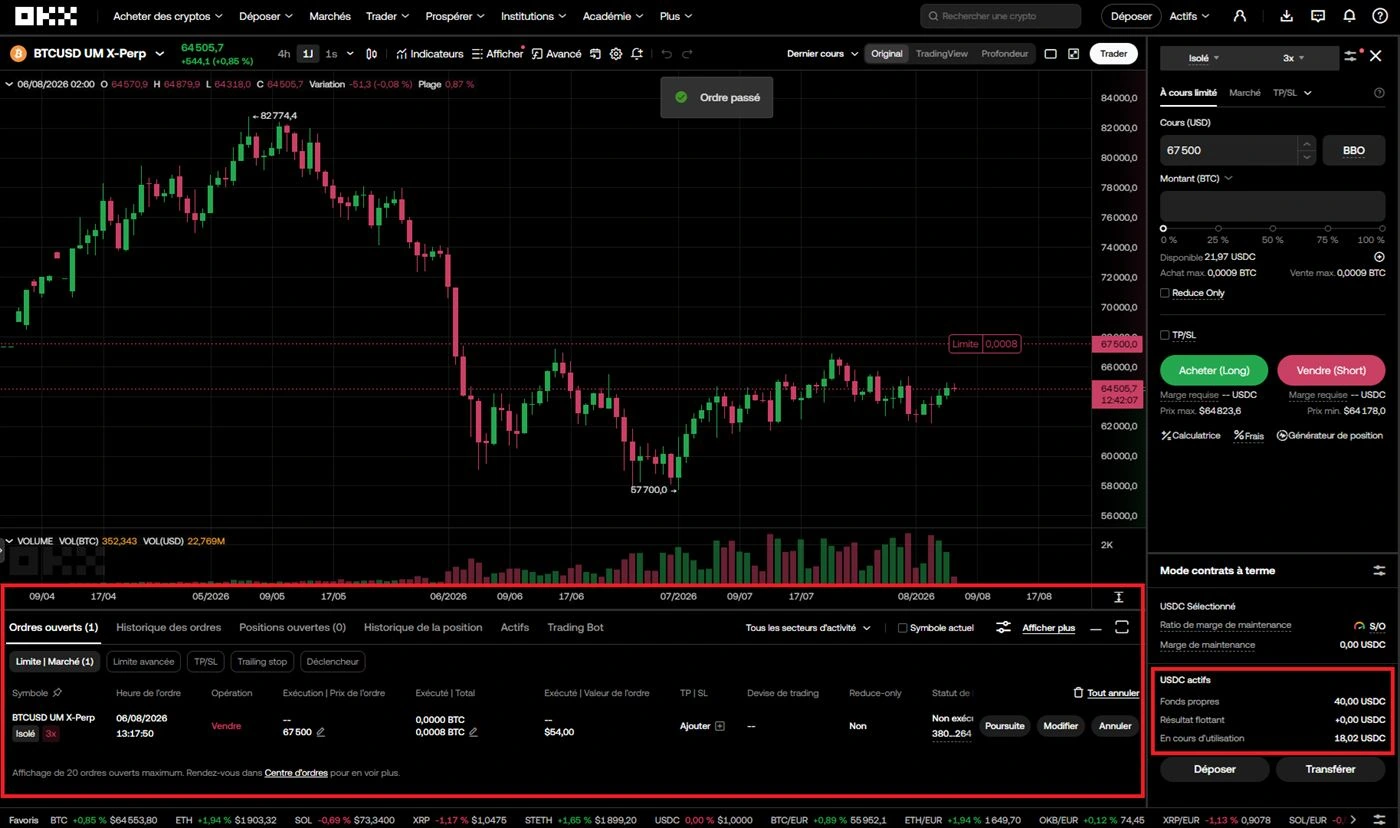The image size is (1400, 828).
Task: Open the chart template save icon
Action: click(595, 54)
